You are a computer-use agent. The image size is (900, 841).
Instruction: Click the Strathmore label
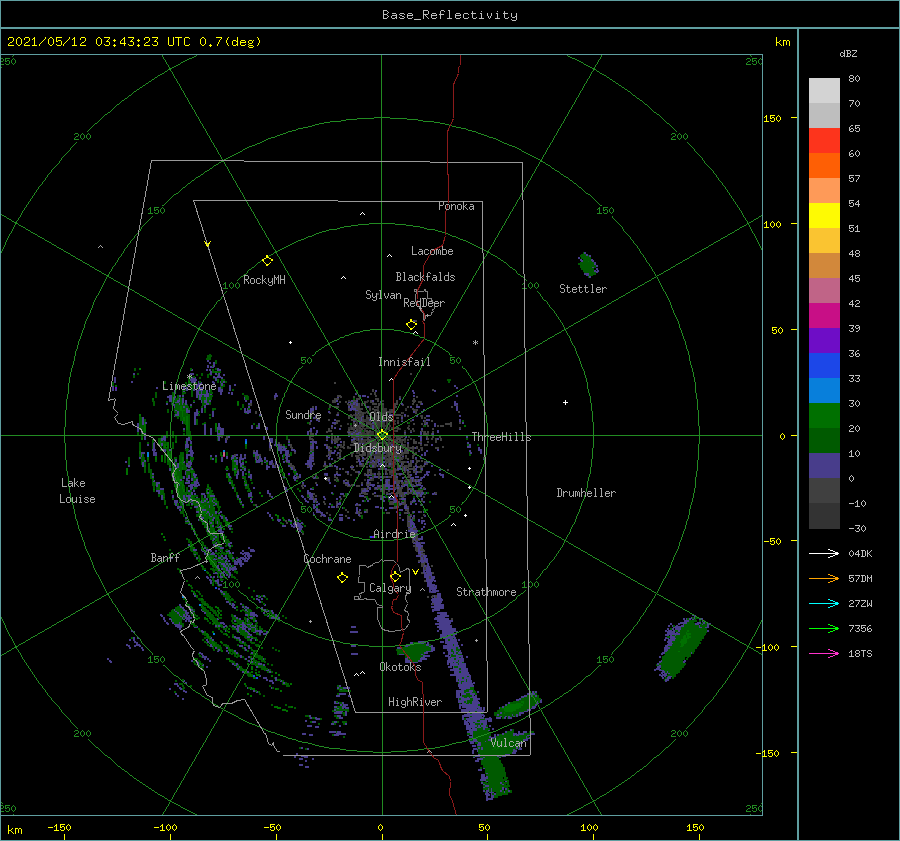click(486, 592)
